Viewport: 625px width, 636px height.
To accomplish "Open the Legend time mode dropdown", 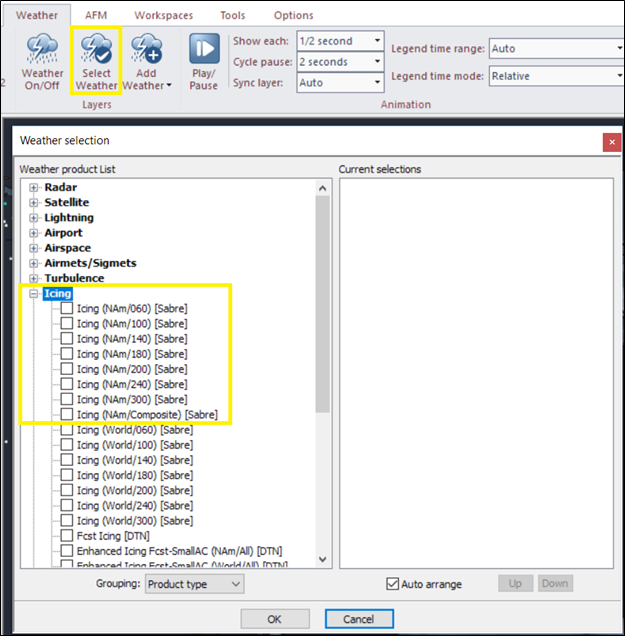I will click(555, 76).
